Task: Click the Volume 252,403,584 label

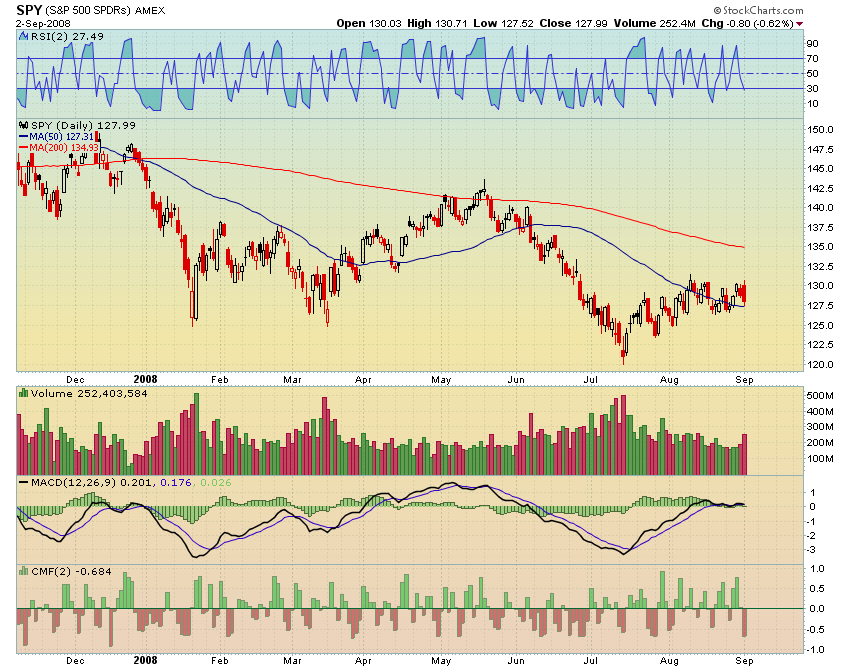Action: coord(89,393)
